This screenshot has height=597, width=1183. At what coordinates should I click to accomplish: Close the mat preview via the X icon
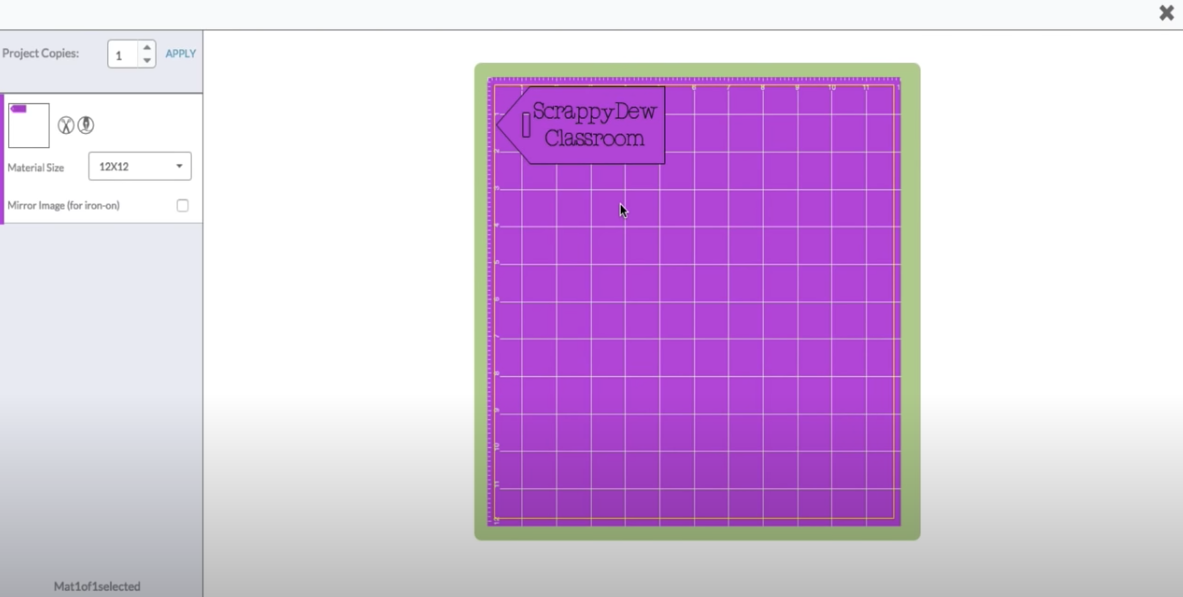pos(1165,13)
